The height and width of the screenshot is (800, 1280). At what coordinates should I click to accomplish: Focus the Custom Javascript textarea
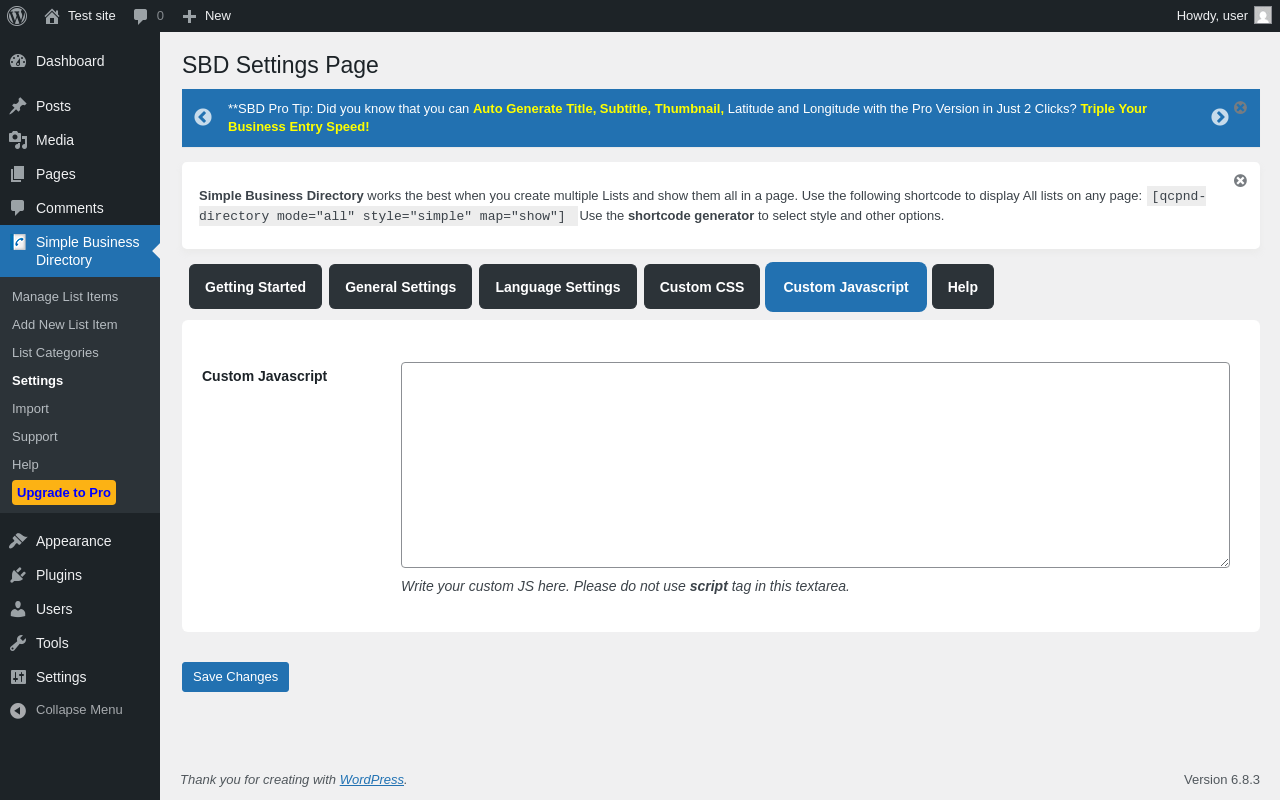[815, 465]
